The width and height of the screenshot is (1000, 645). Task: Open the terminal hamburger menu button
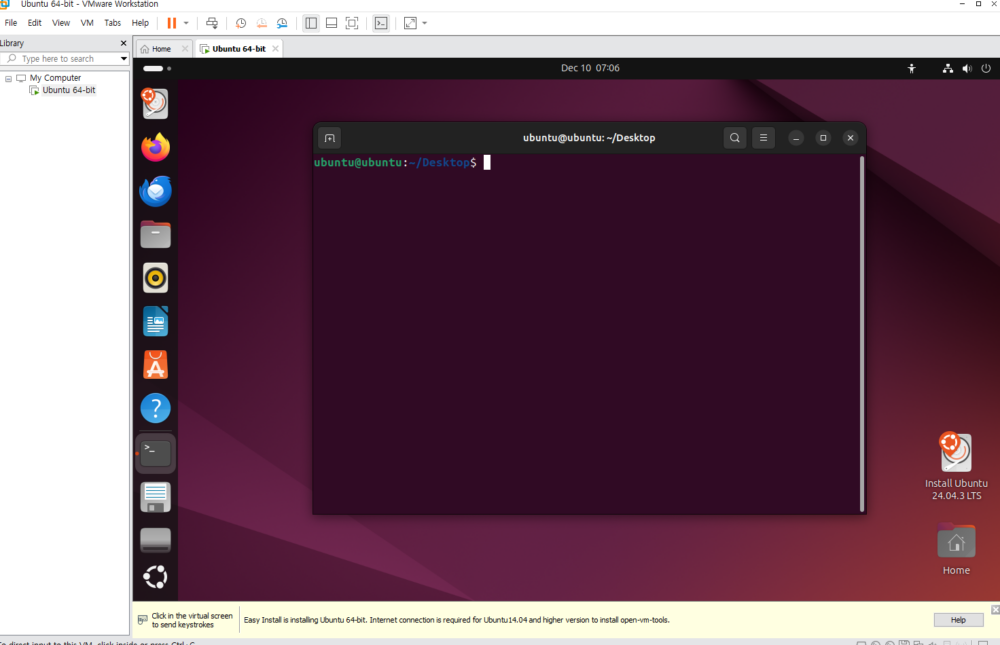(763, 138)
